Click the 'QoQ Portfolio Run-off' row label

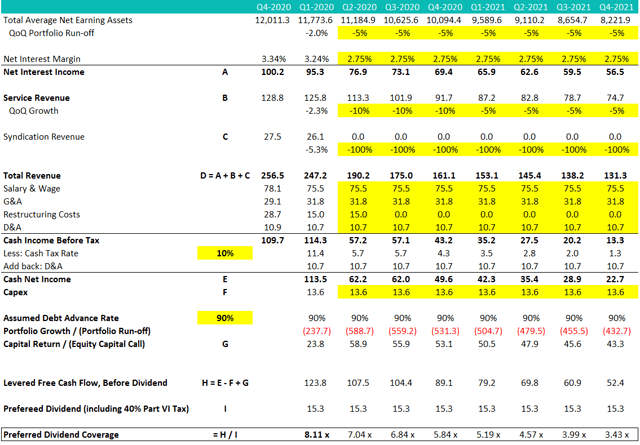click(x=51, y=33)
